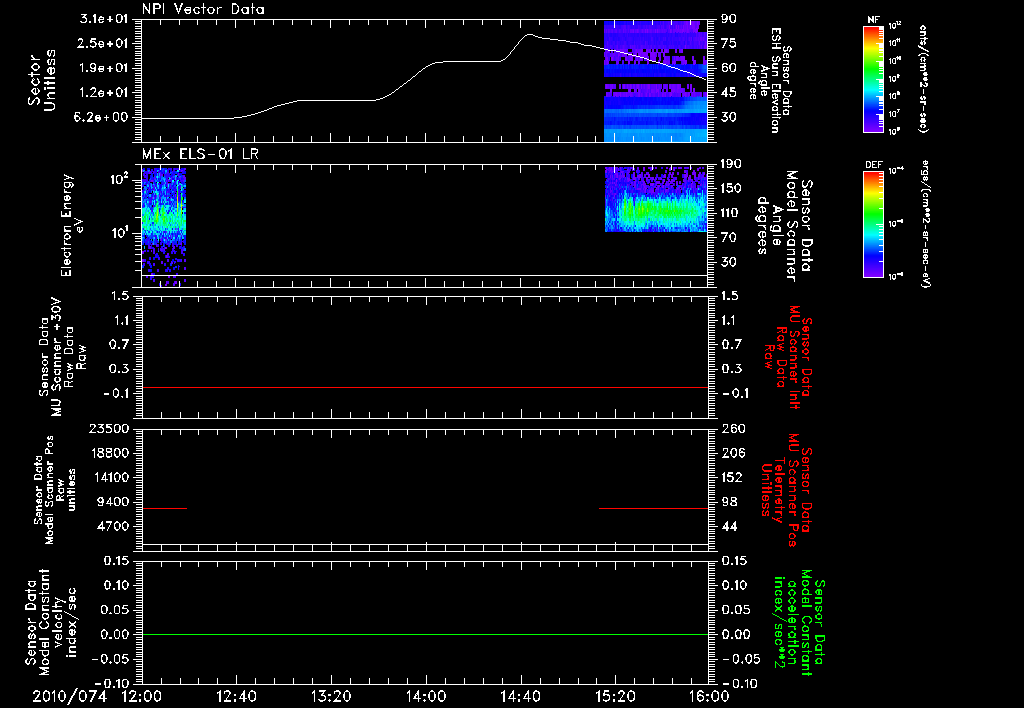Click the 1.2e+01 sector tick value
The image size is (1024, 708).
coord(103,93)
